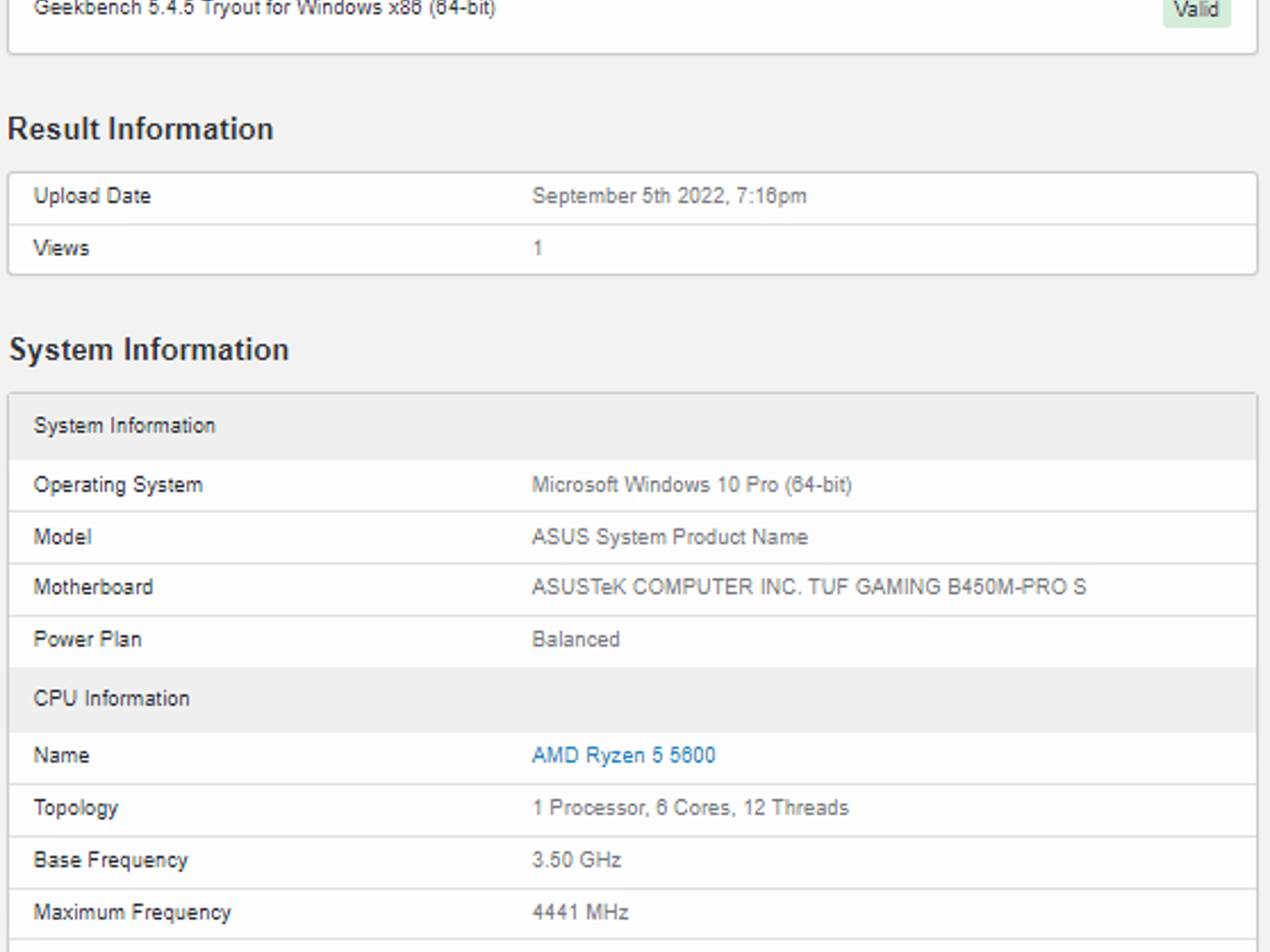Select the Result Information heading
The height and width of the screenshot is (952, 1270).
click(141, 129)
